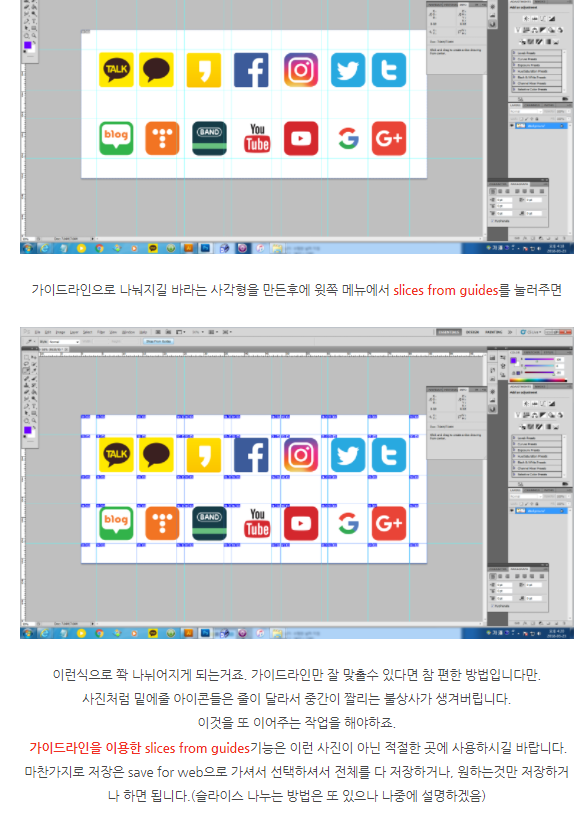Screen dimensions: 579x822
Task: Toggle the Hyphenate checkbox in lower Paragraph panel
Action: pos(492,606)
